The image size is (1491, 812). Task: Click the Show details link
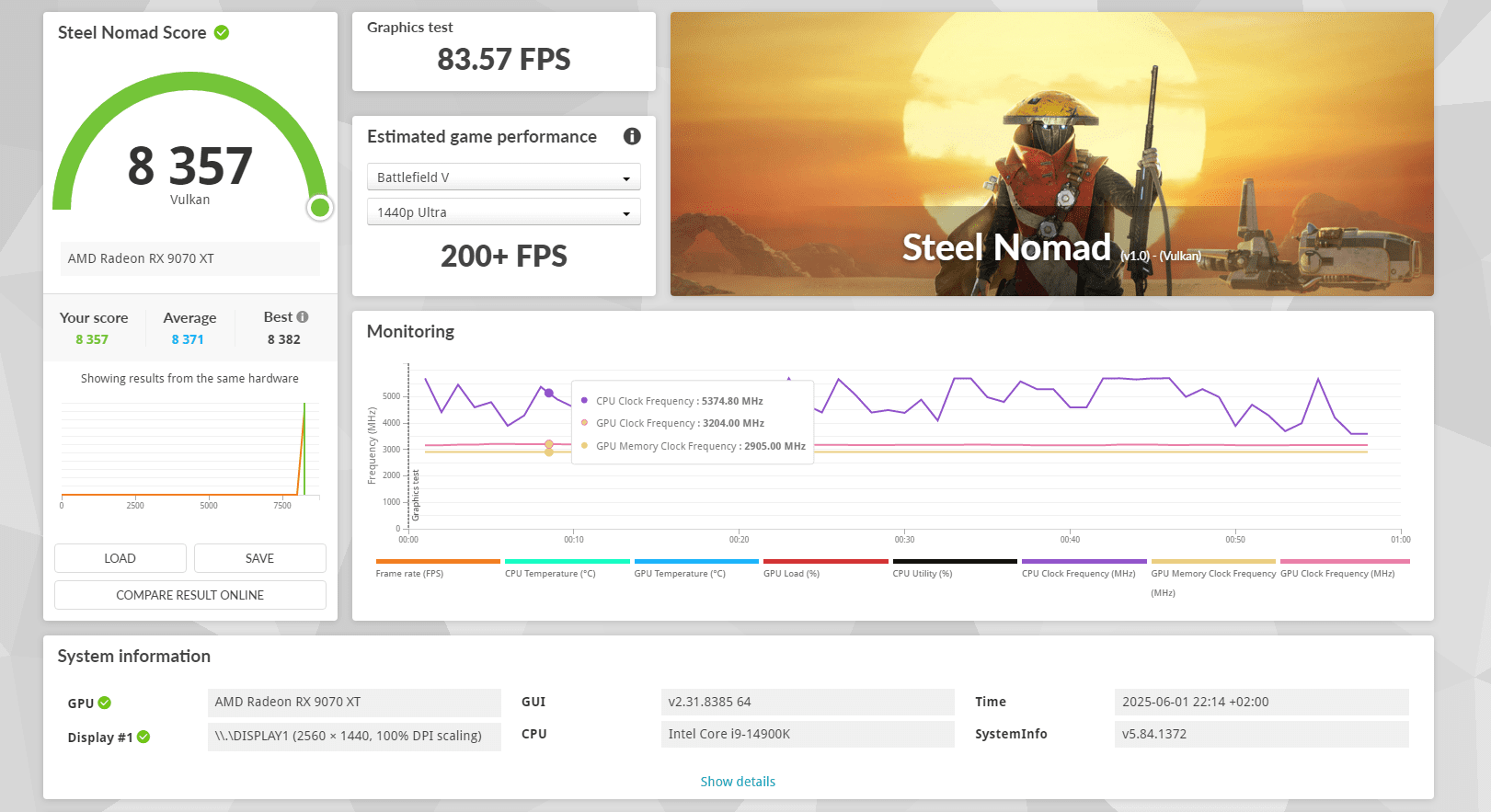click(738, 782)
